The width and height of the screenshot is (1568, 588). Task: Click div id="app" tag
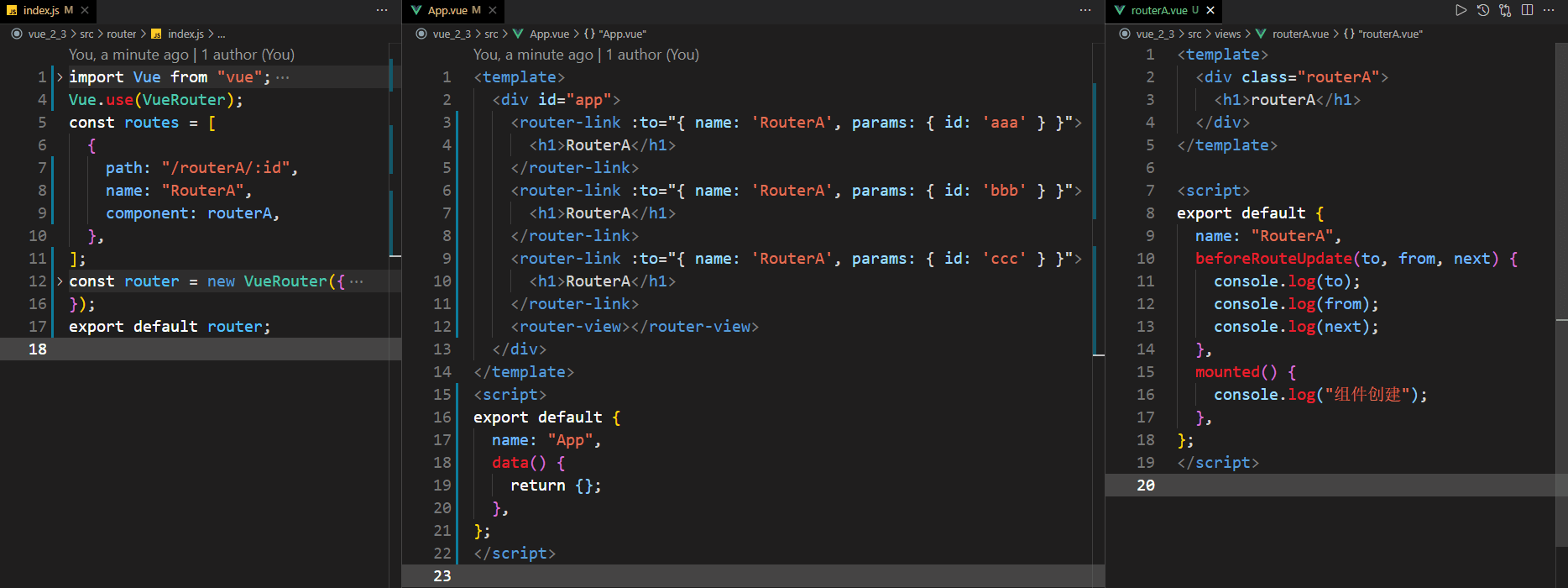tap(557, 100)
